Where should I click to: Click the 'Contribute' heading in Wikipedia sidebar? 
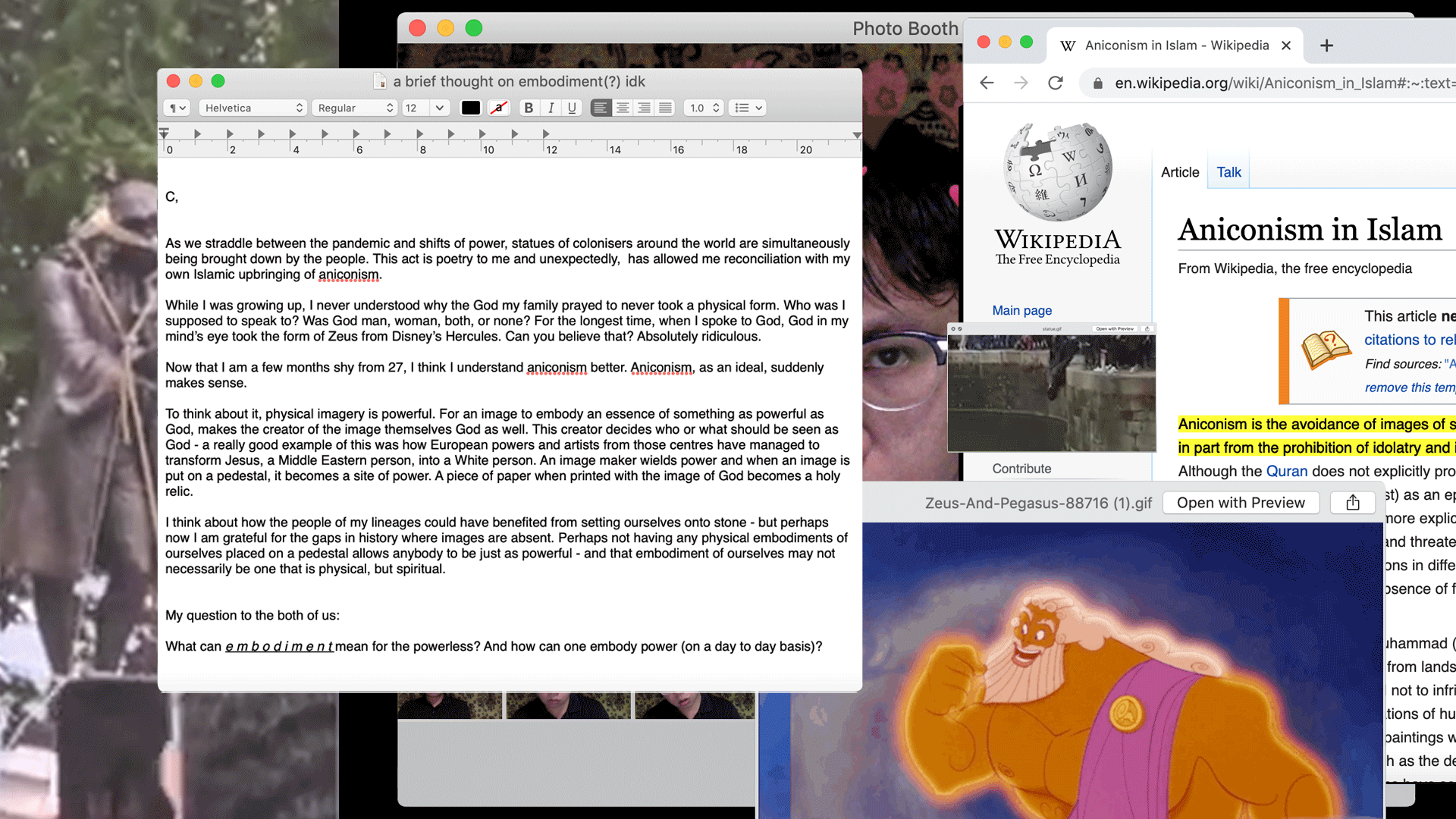(1021, 469)
